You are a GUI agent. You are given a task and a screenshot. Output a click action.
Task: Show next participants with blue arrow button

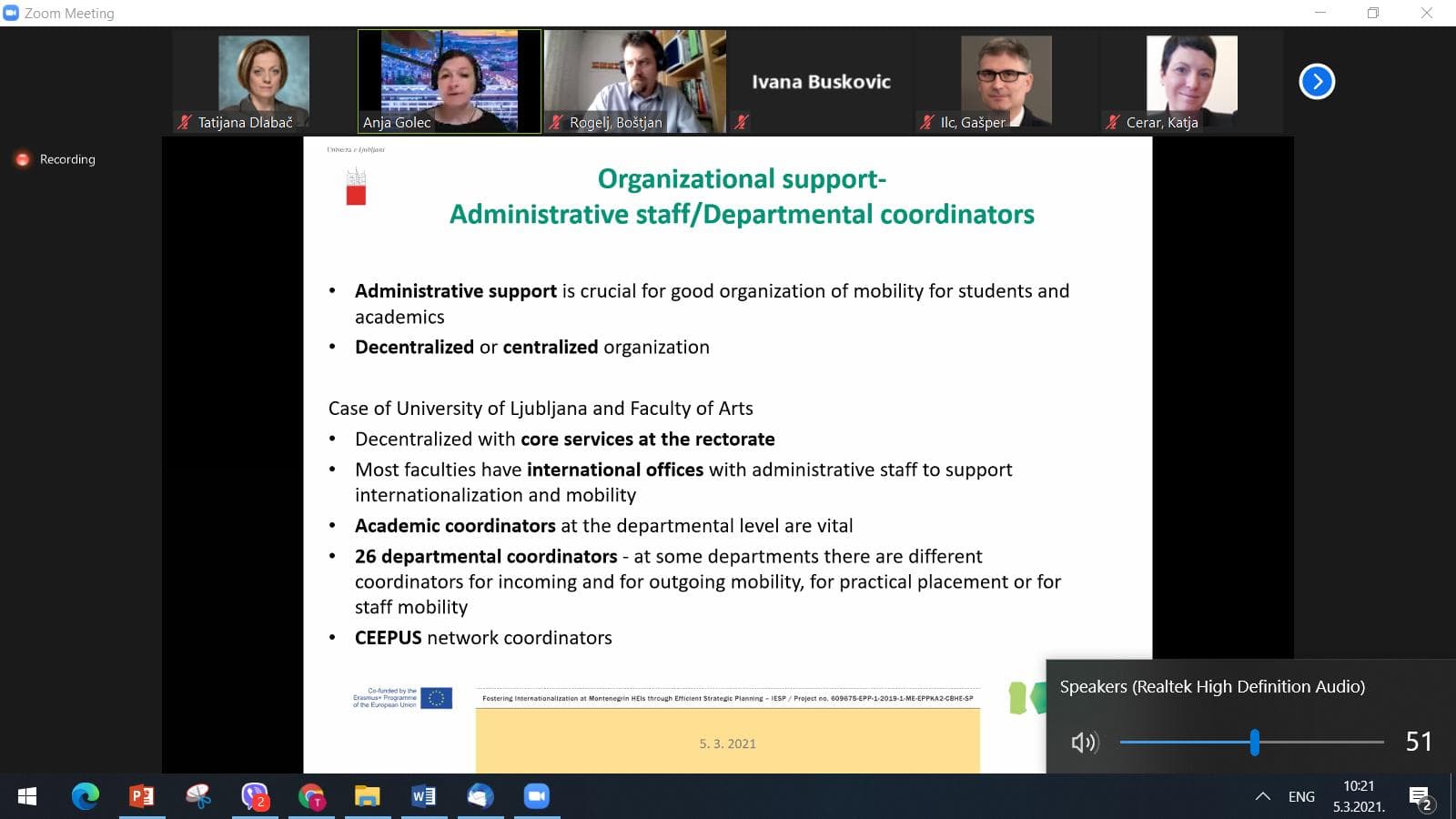[1316, 81]
